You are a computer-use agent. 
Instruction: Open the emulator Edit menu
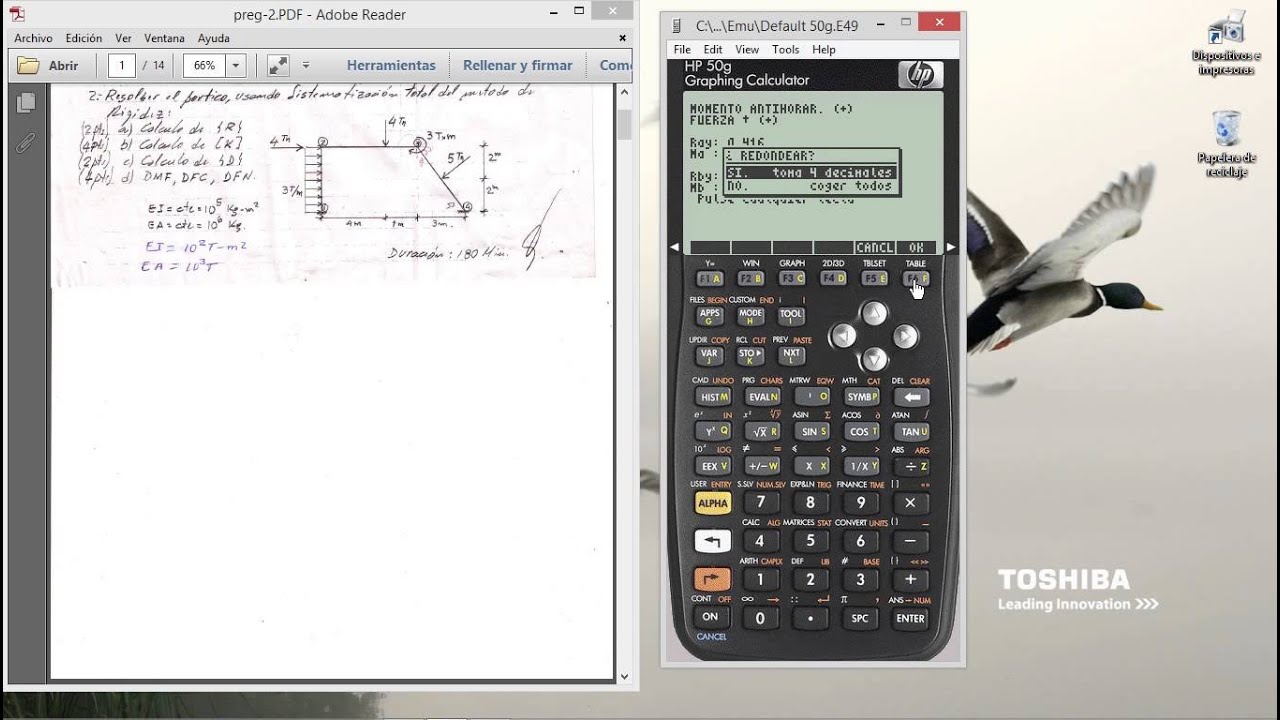click(x=713, y=49)
